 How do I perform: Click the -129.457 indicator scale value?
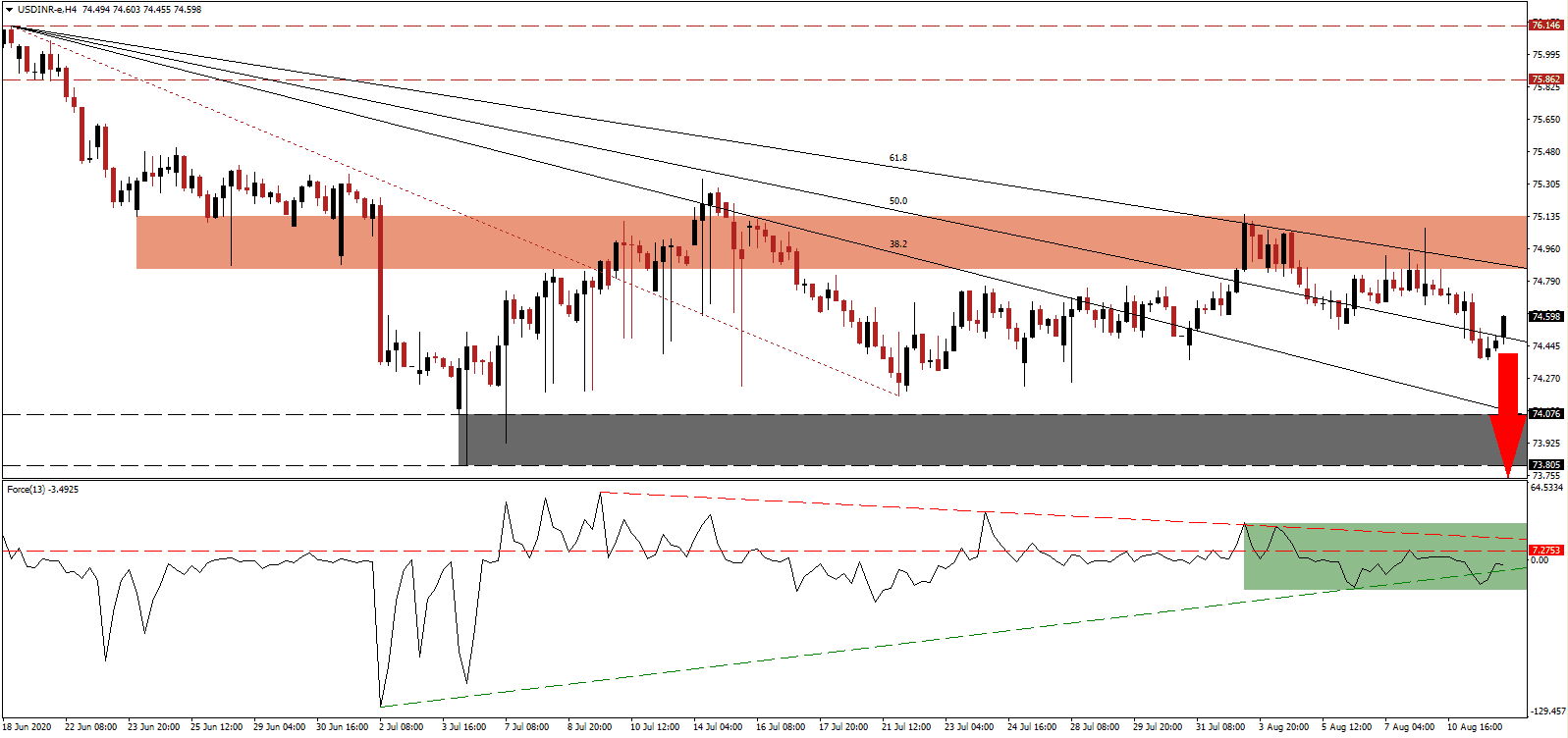coord(1546,711)
